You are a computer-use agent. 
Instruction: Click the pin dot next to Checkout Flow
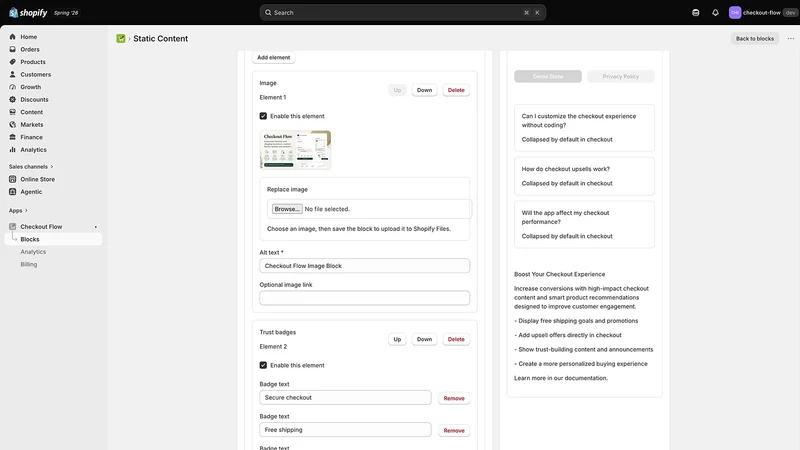(x=95, y=227)
